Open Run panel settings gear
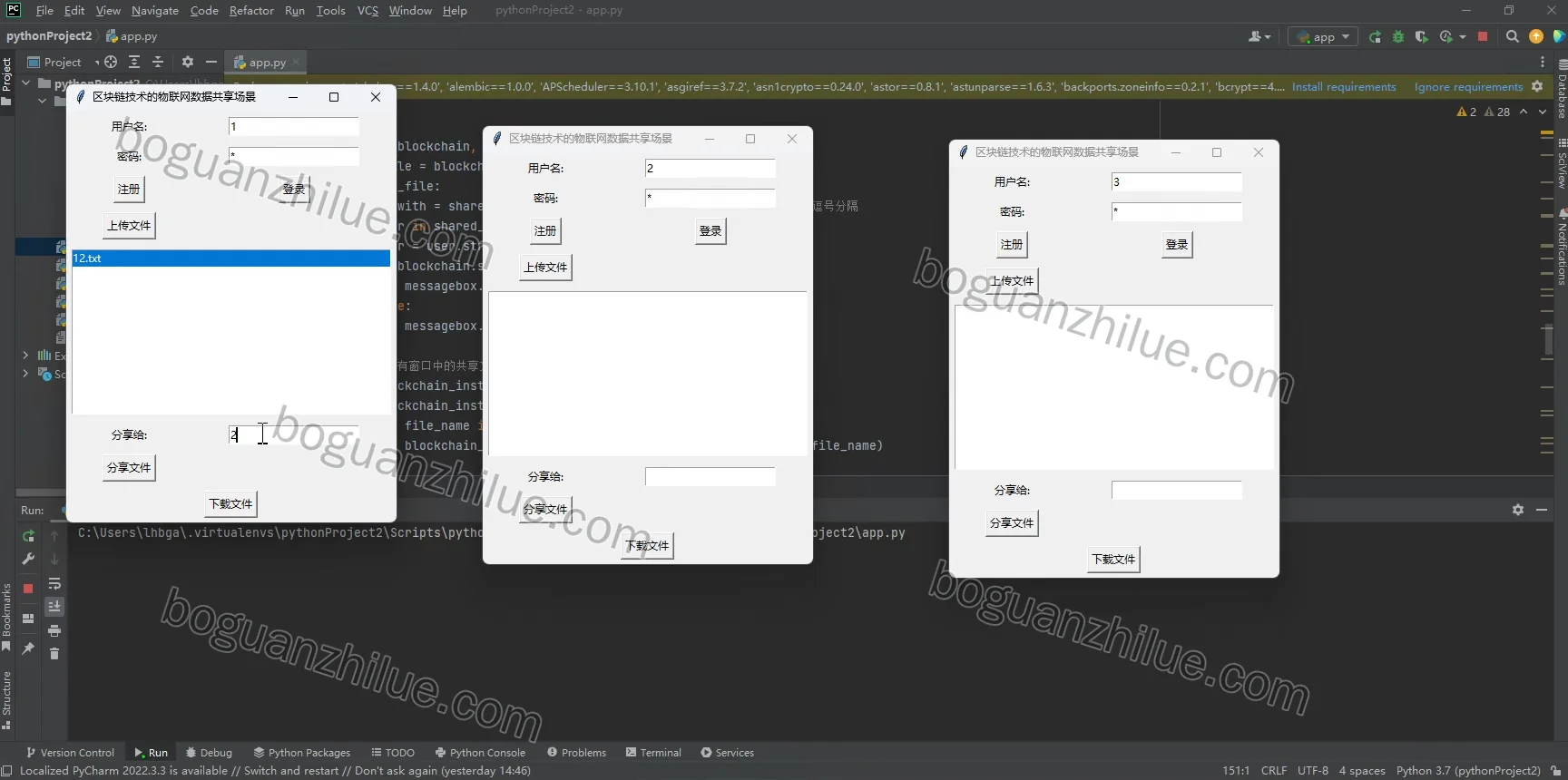Viewport: 1568px width, 780px height. (x=1518, y=511)
